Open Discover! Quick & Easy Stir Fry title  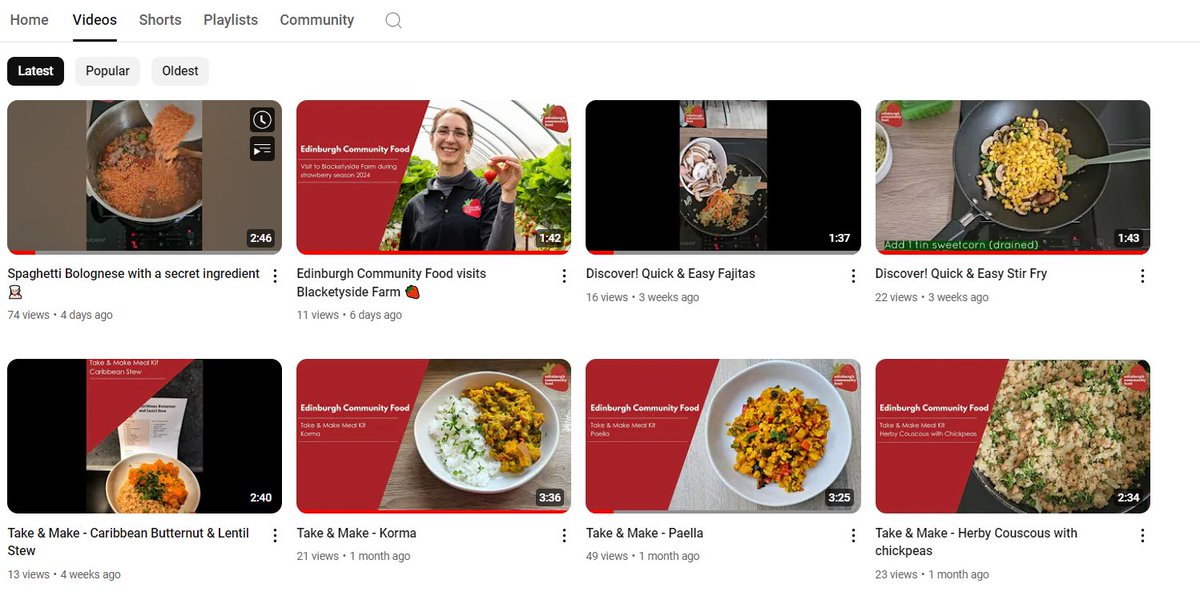click(x=961, y=273)
